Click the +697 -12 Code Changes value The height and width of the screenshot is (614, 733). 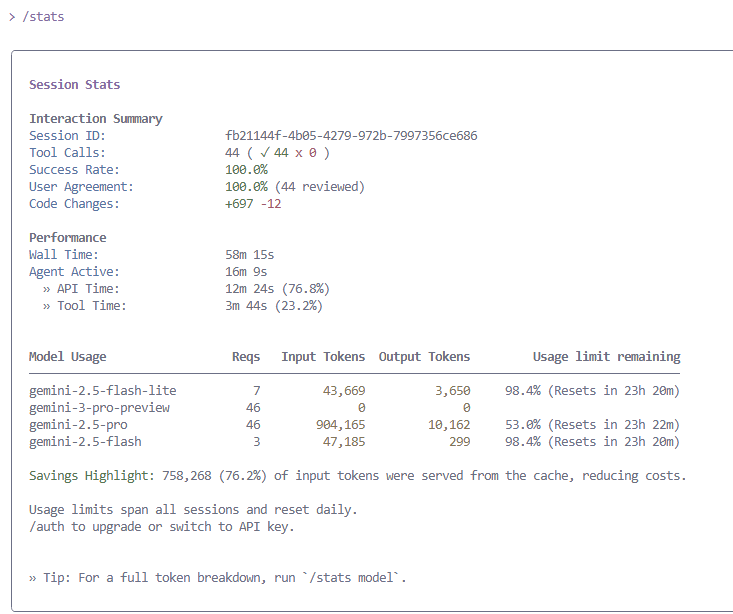coord(254,204)
